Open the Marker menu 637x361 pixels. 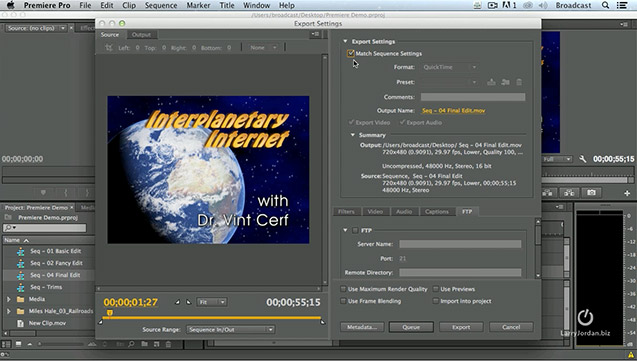[x=198, y=5]
